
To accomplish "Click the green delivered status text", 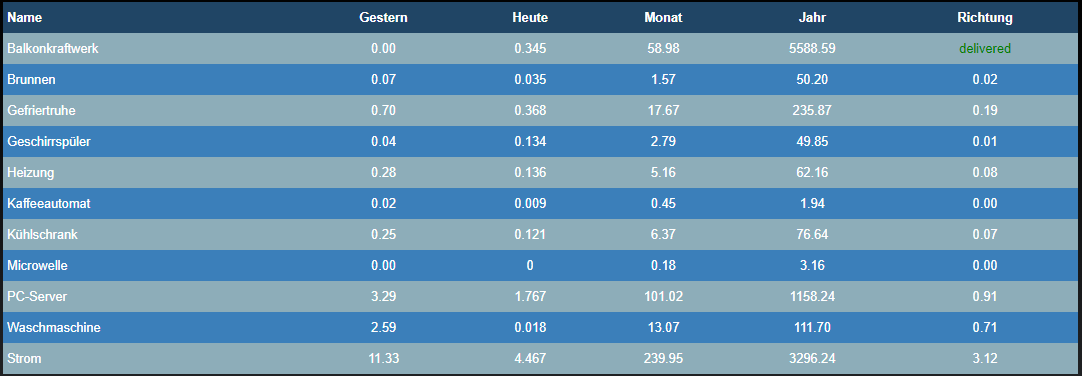I will [x=985, y=48].
